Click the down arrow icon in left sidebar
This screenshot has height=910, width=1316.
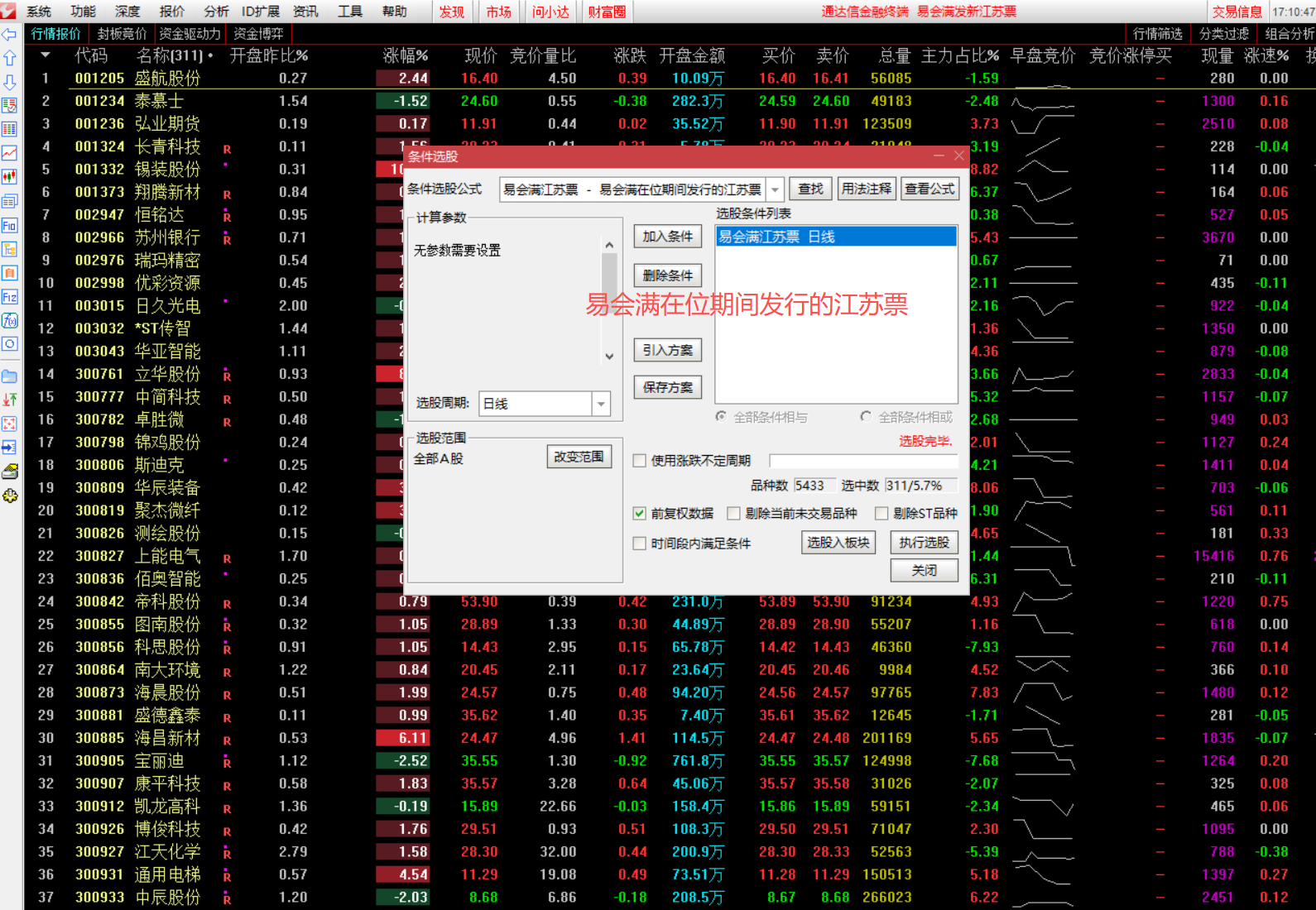point(10,82)
